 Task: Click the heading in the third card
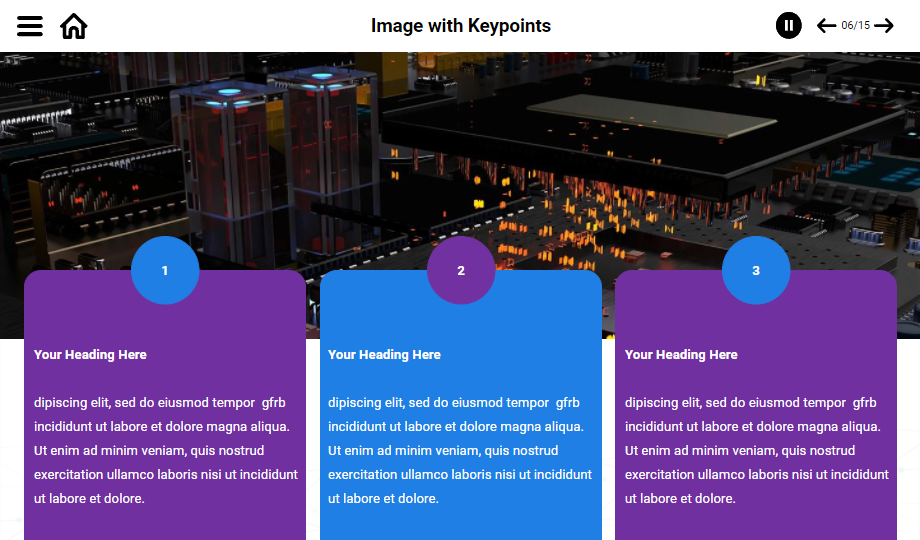[681, 355]
